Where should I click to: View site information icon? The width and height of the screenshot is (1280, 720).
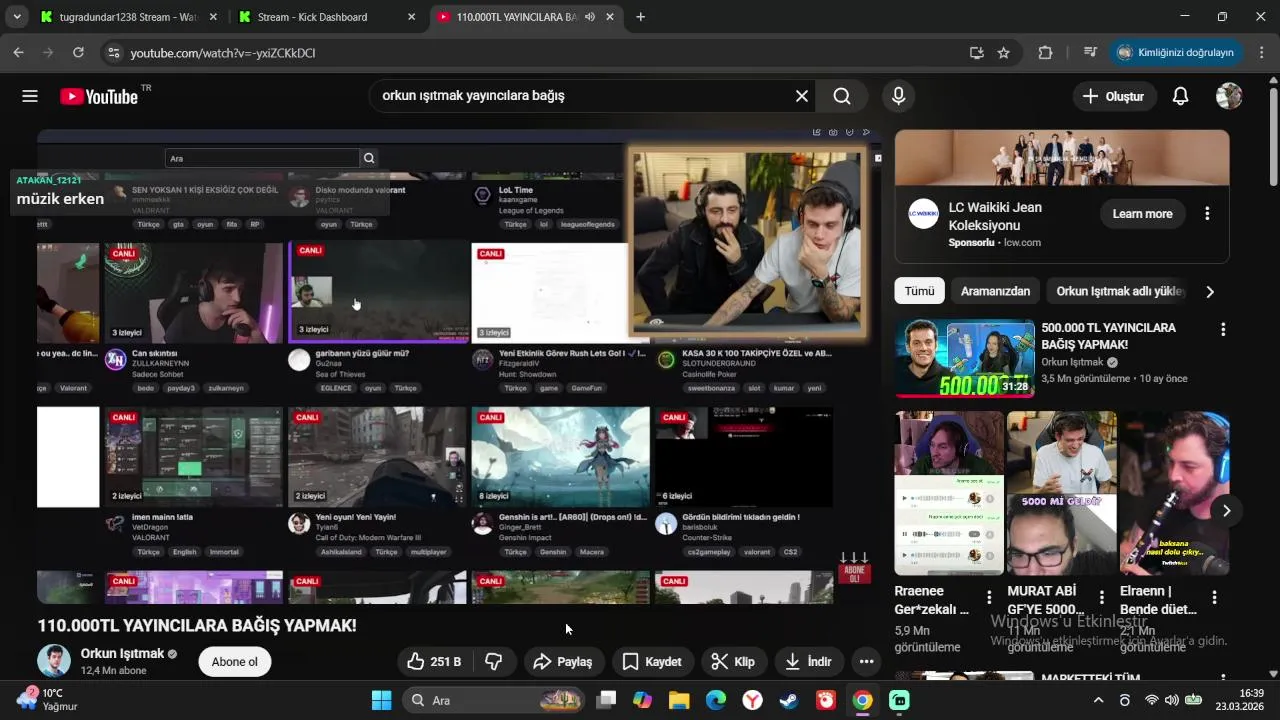point(113,53)
